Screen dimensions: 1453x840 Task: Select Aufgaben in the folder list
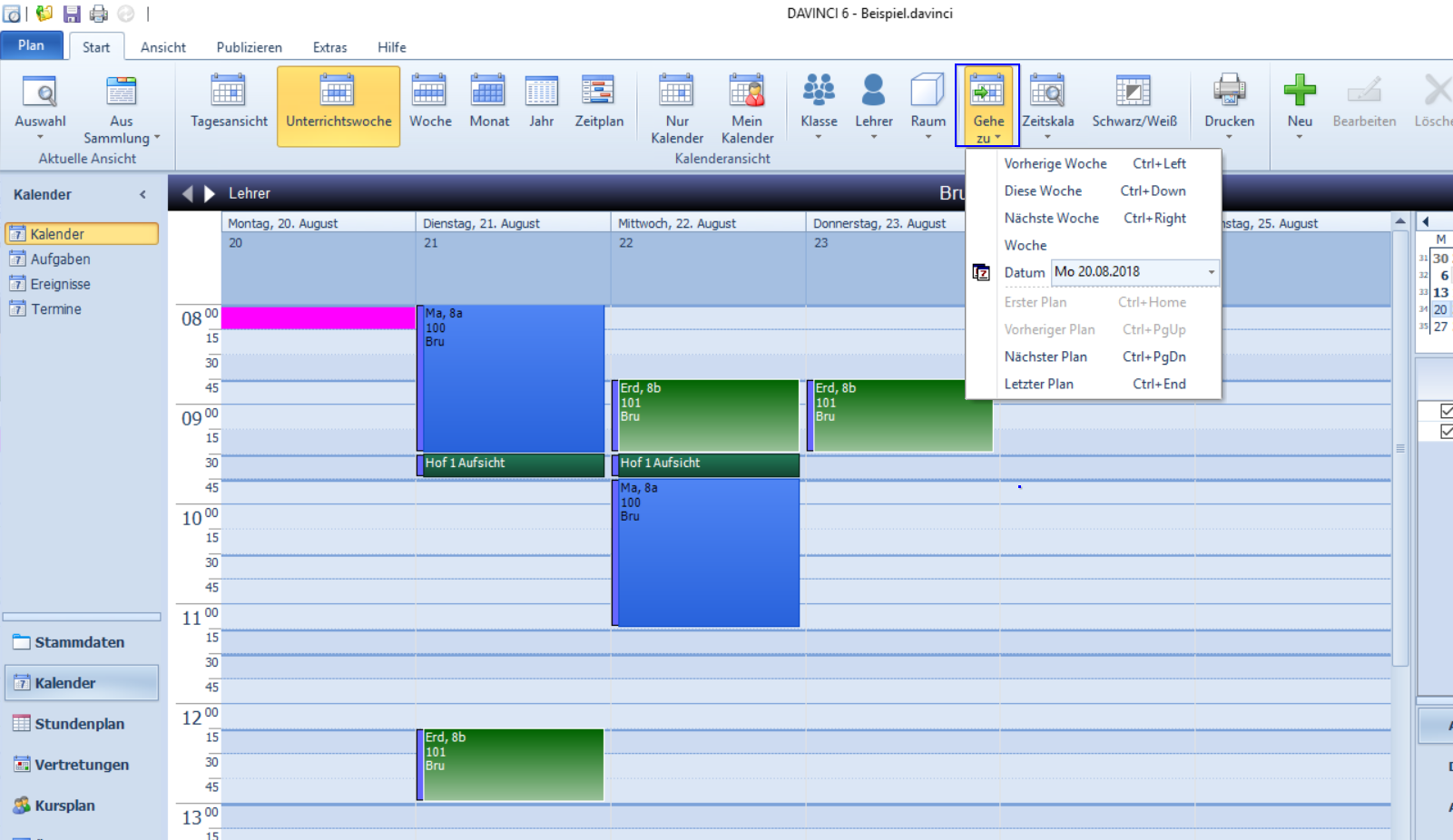coord(60,259)
